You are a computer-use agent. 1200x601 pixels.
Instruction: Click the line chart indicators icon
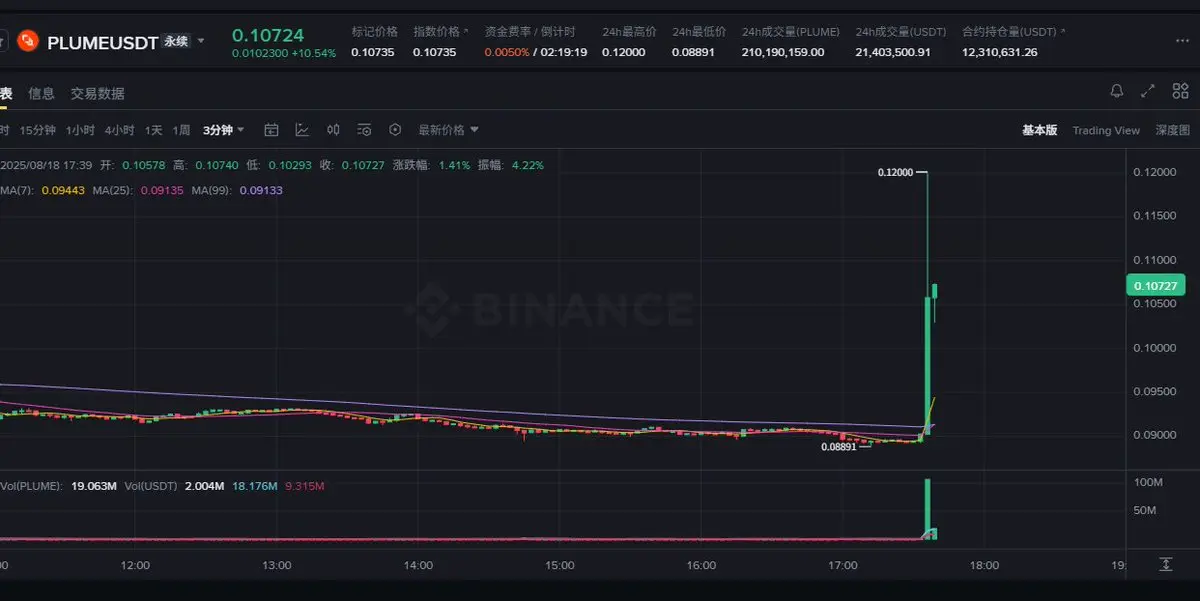(x=302, y=130)
